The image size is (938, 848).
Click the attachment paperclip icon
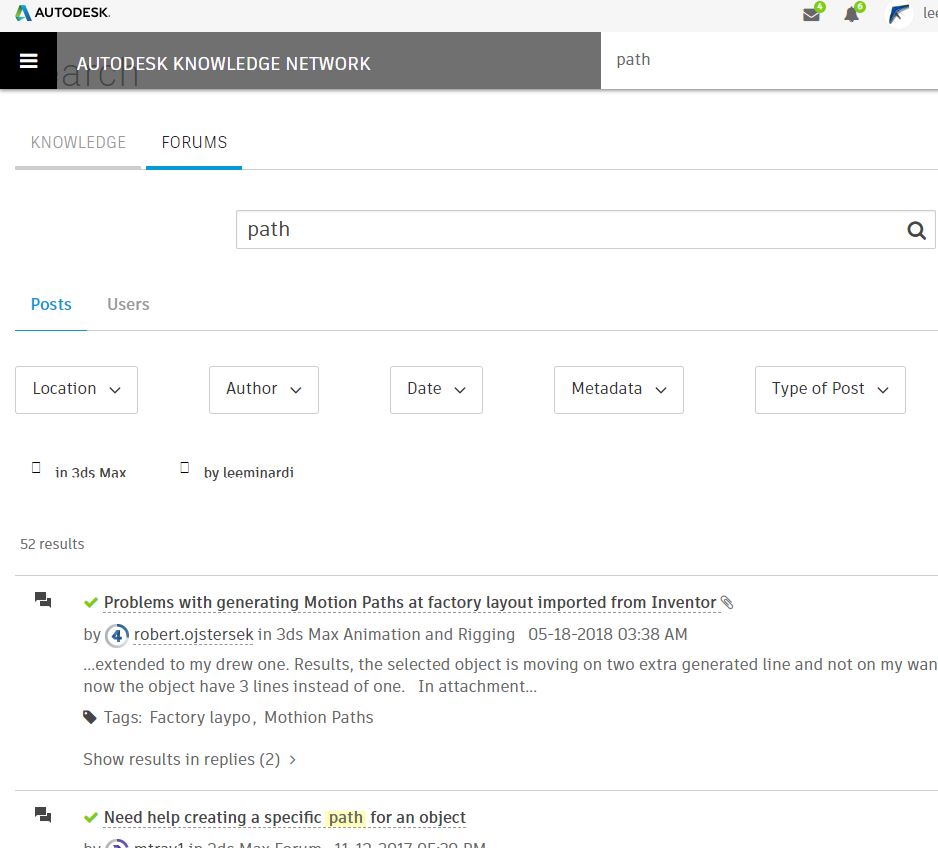coord(727,602)
